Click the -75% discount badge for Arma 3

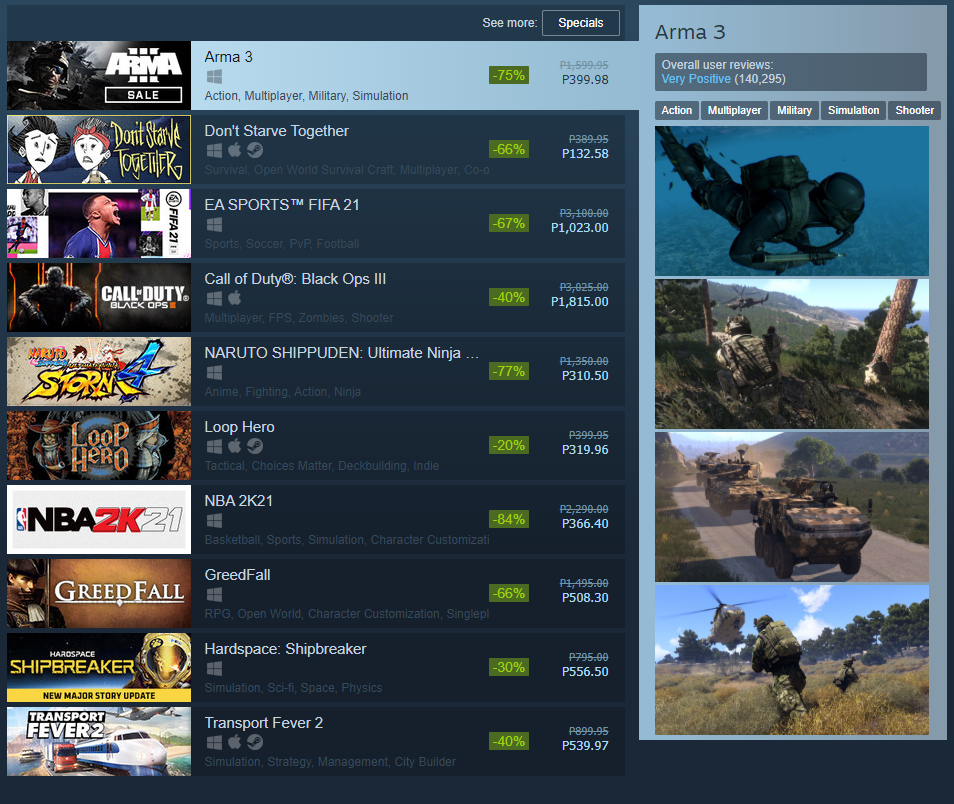click(509, 75)
